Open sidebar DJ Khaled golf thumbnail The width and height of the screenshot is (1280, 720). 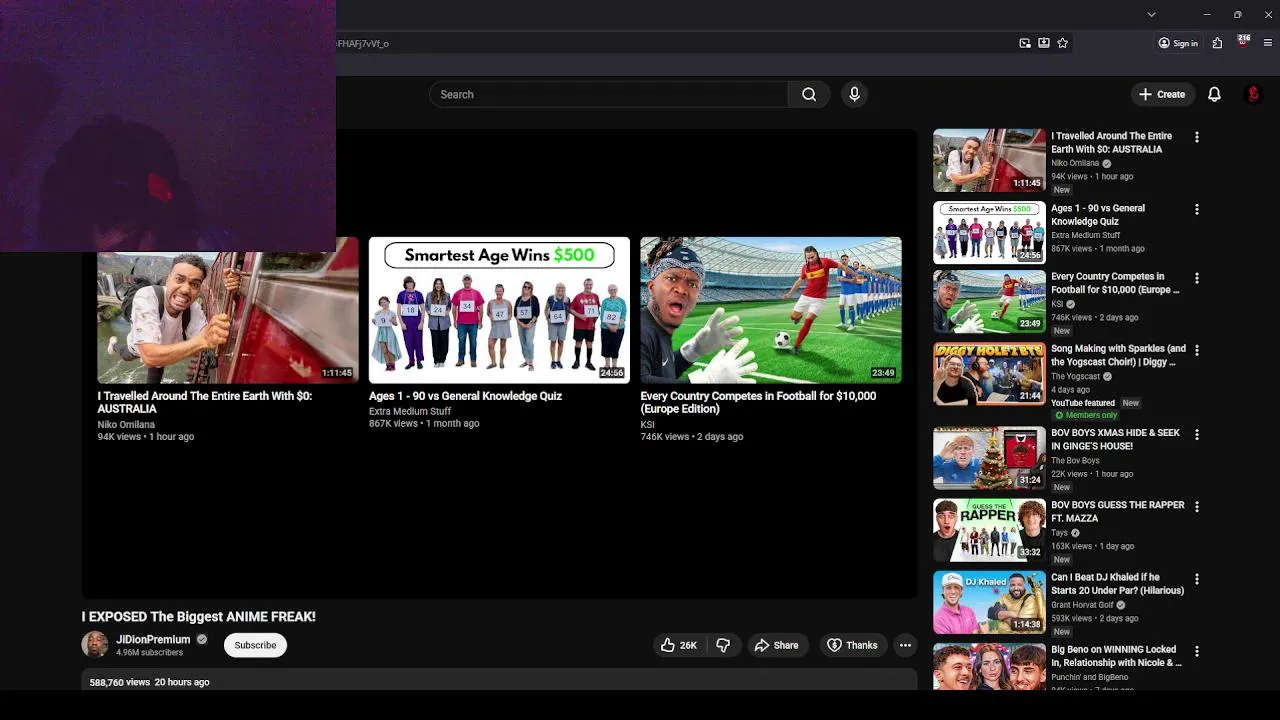click(x=989, y=602)
